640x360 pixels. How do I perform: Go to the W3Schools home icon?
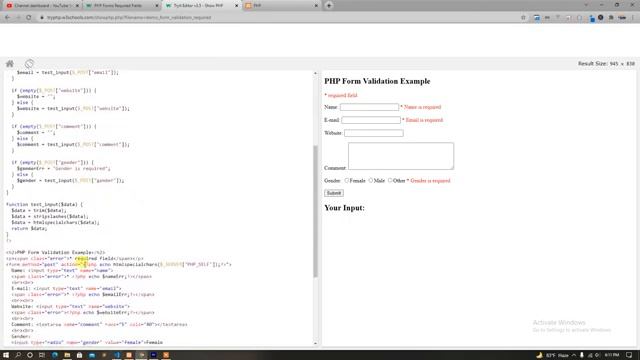click(10, 64)
